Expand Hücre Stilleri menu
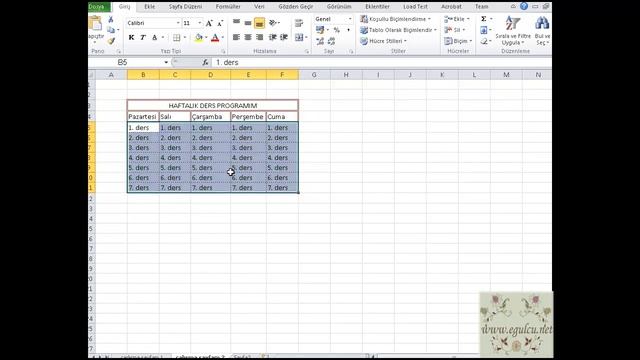The width and height of the screenshot is (640, 360). [383, 41]
